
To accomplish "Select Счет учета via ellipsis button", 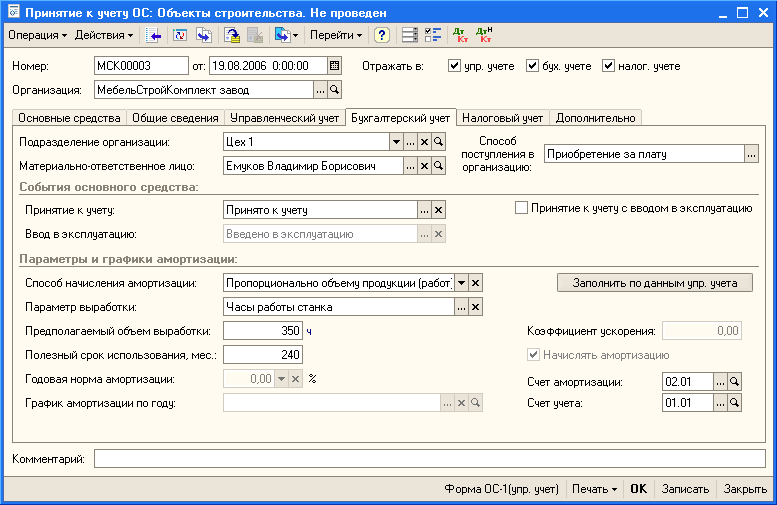I will pyautogui.click(x=721, y=403).
